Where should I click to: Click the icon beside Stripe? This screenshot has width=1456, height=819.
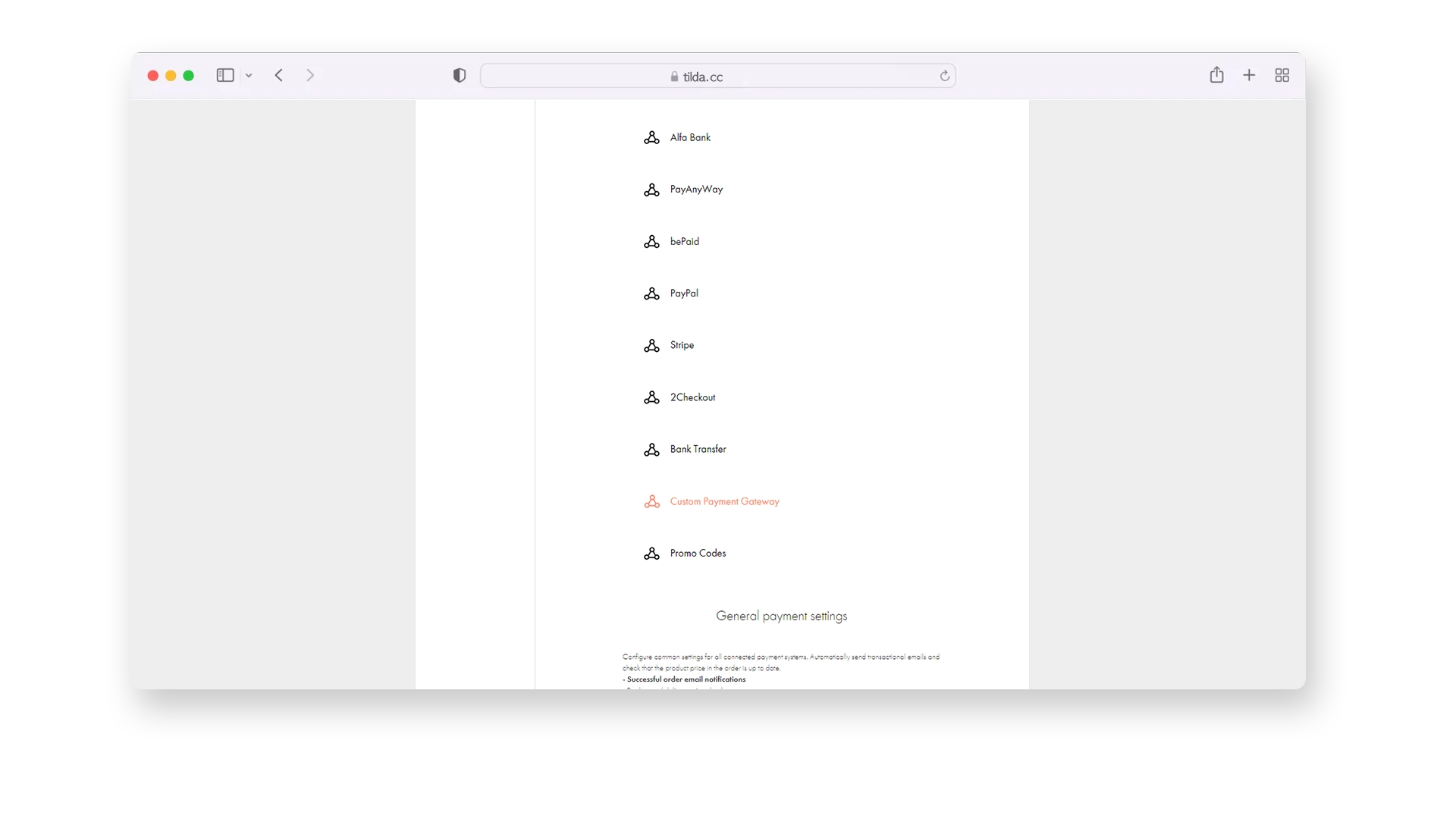[651, 346]
